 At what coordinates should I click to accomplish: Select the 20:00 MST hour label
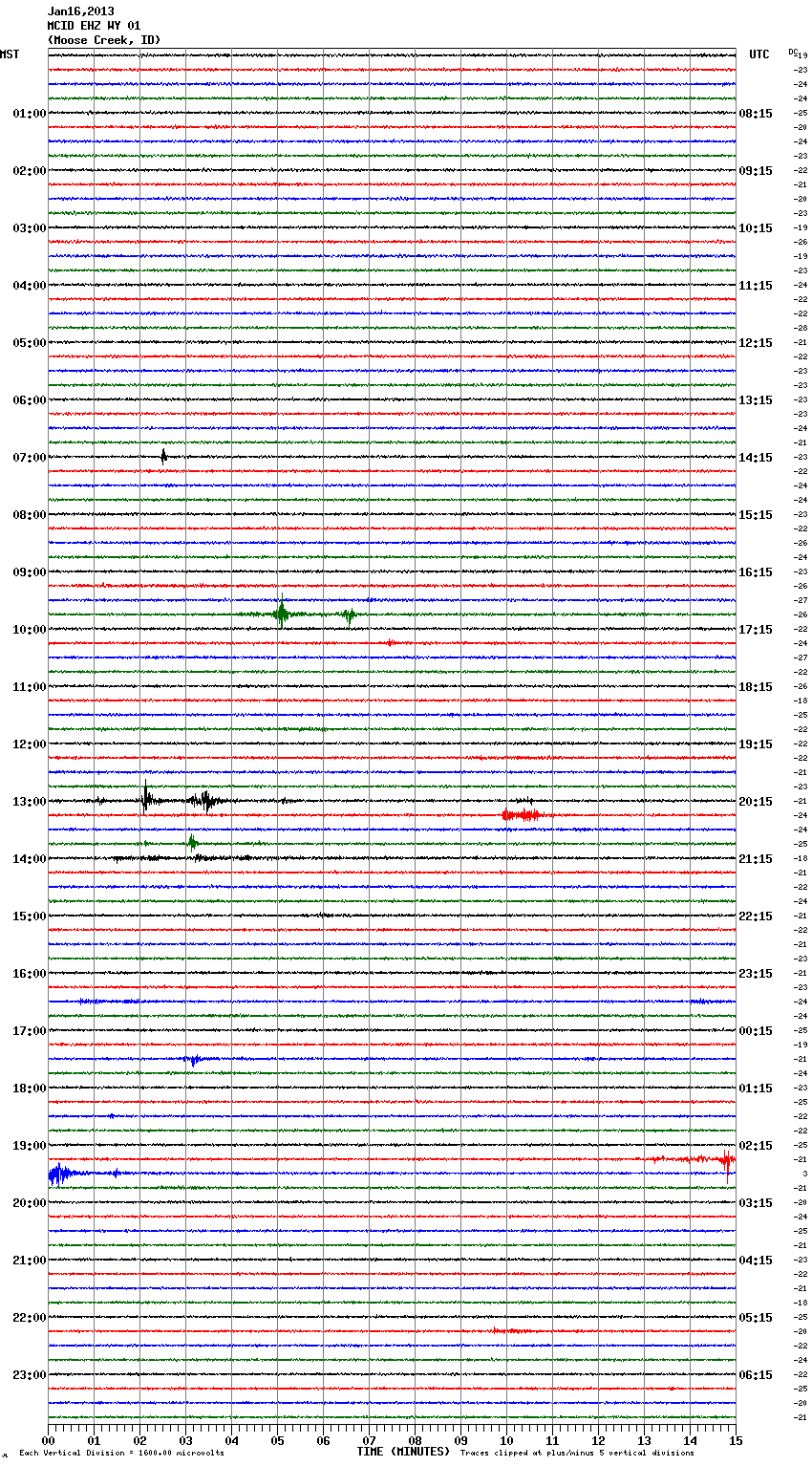point(29,1203)
